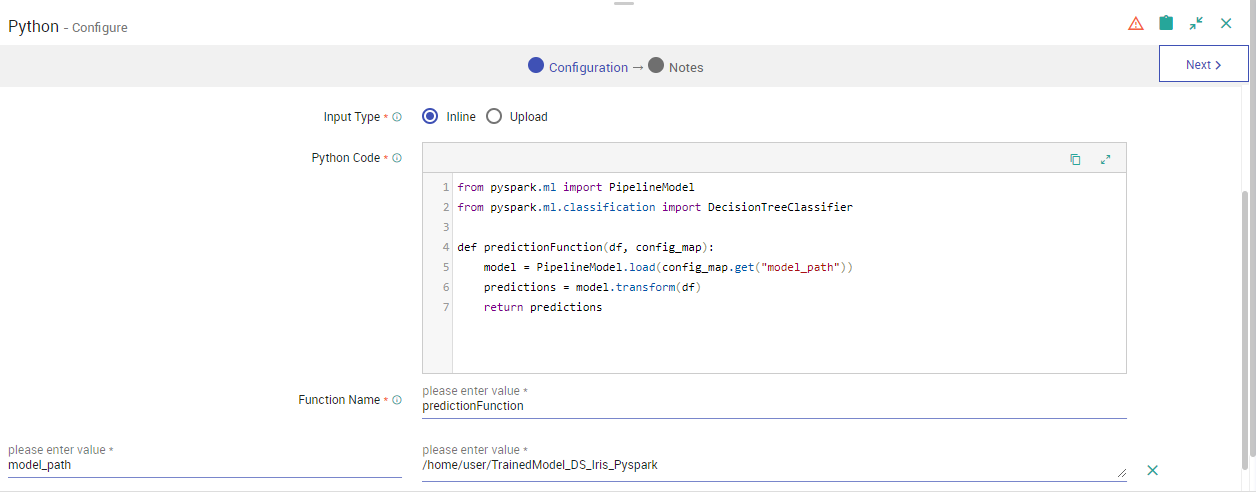Click the vertical scrollbar of the panel

click(1246, 330)
